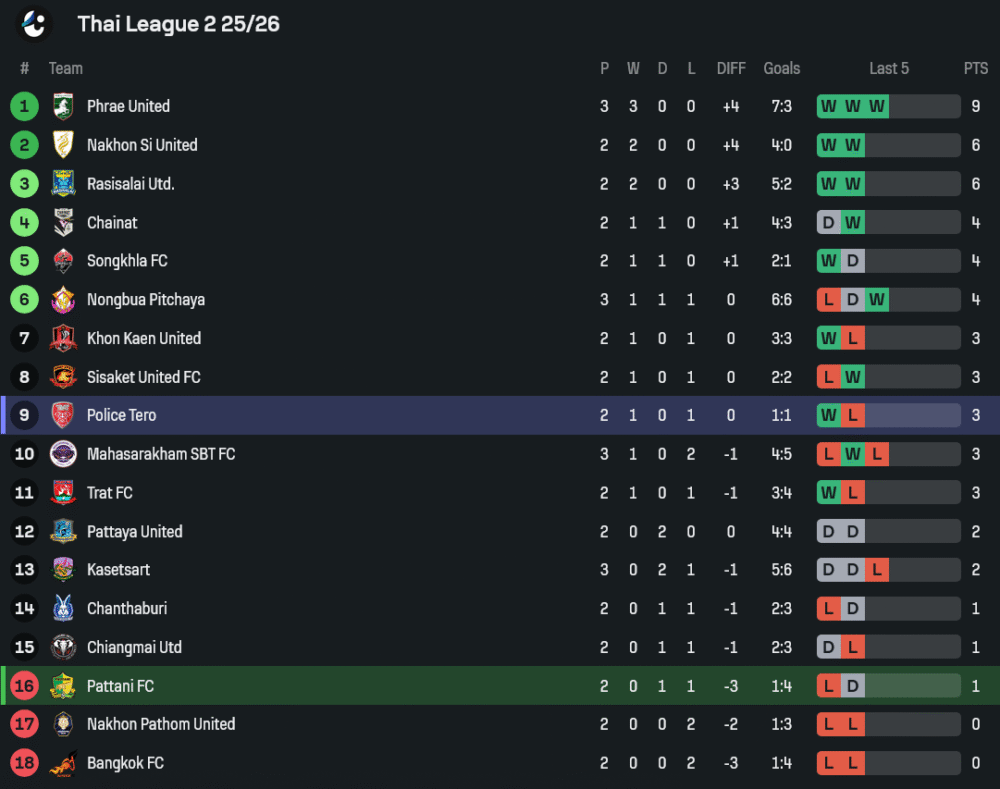Screen dimensions: 1000x789
Task: Click the Chanthaburi rabbit crest icon
Action: pos(63,608)
